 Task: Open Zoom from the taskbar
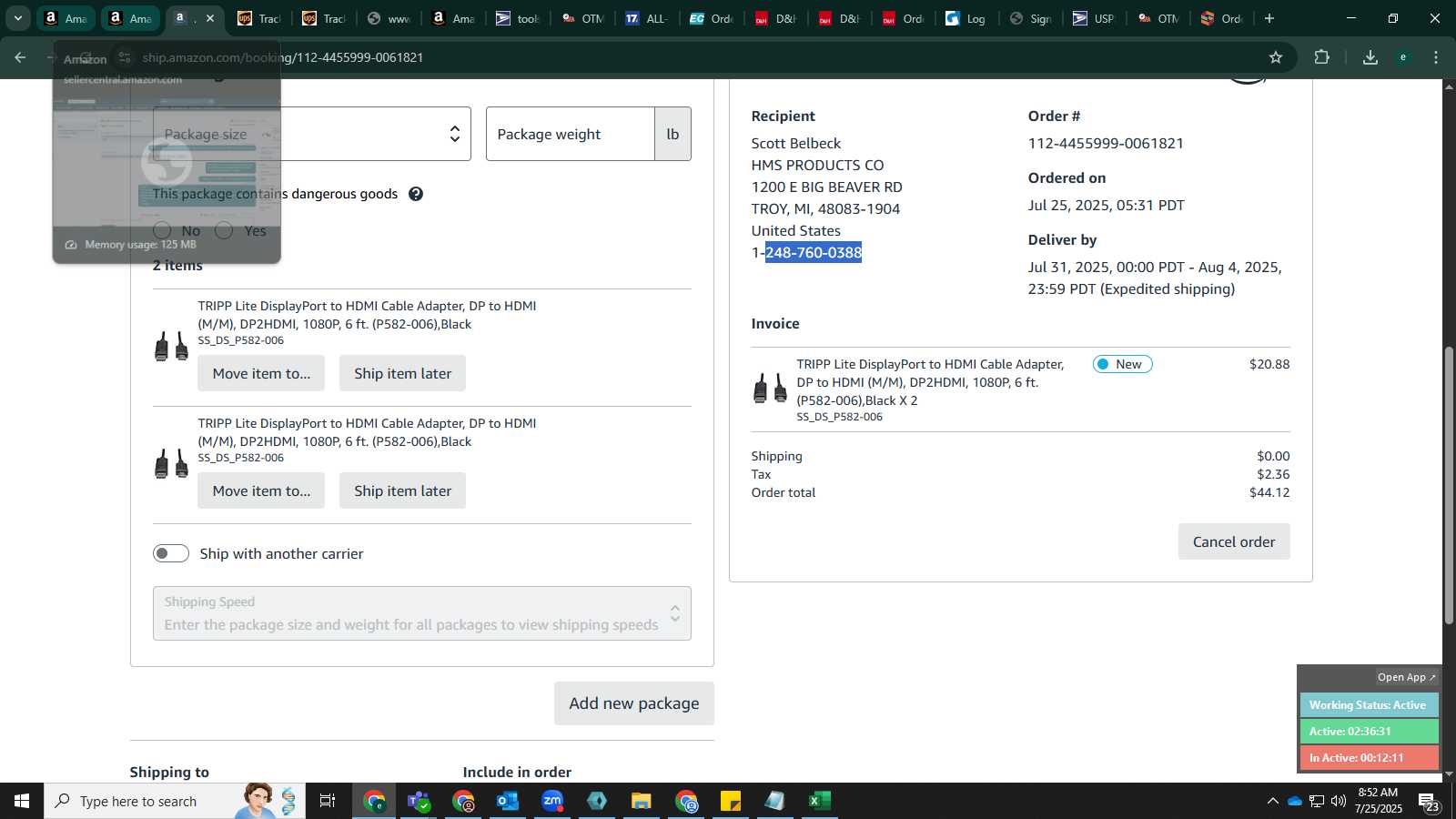[552, 801]
